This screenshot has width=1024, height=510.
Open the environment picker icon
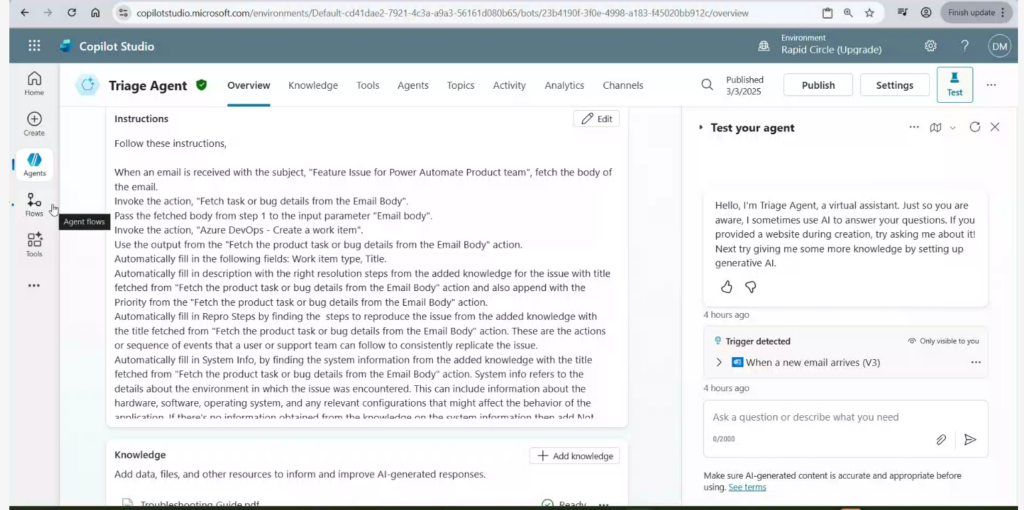(763, 46)
